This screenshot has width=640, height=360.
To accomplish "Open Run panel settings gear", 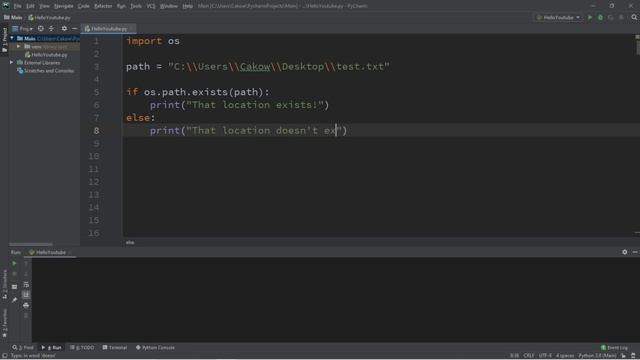I will tap(624, 252).
